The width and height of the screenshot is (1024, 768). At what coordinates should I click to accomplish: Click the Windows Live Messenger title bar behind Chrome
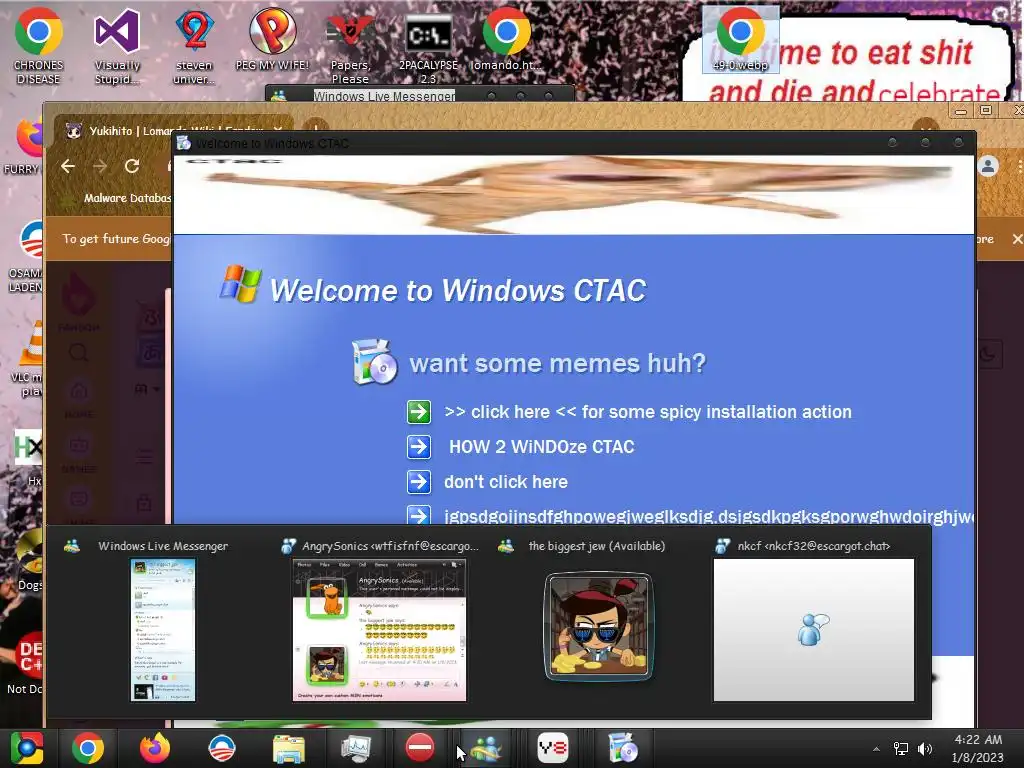coord(419,95)
